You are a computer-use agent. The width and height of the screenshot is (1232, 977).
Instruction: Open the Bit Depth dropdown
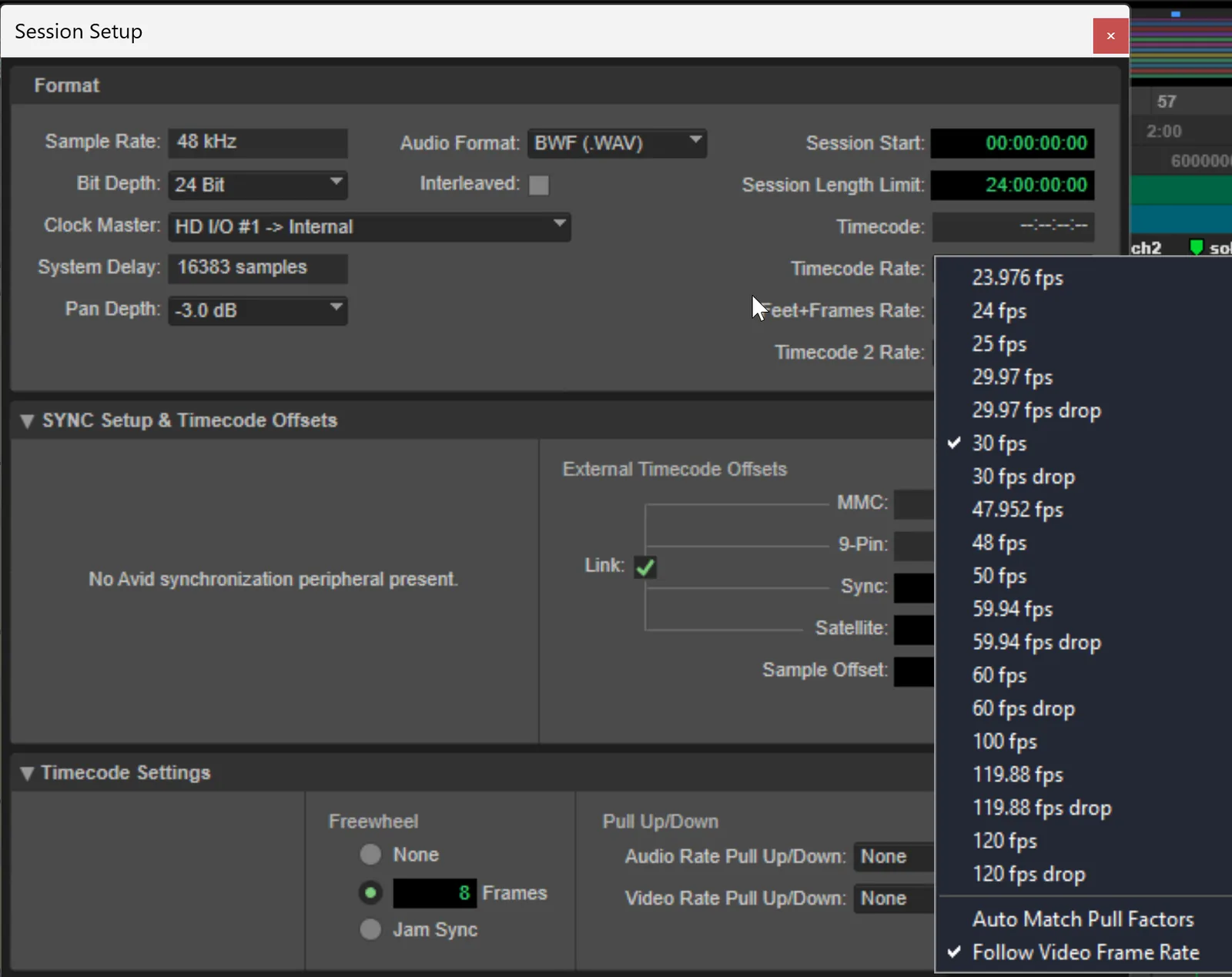click(258, 185)
